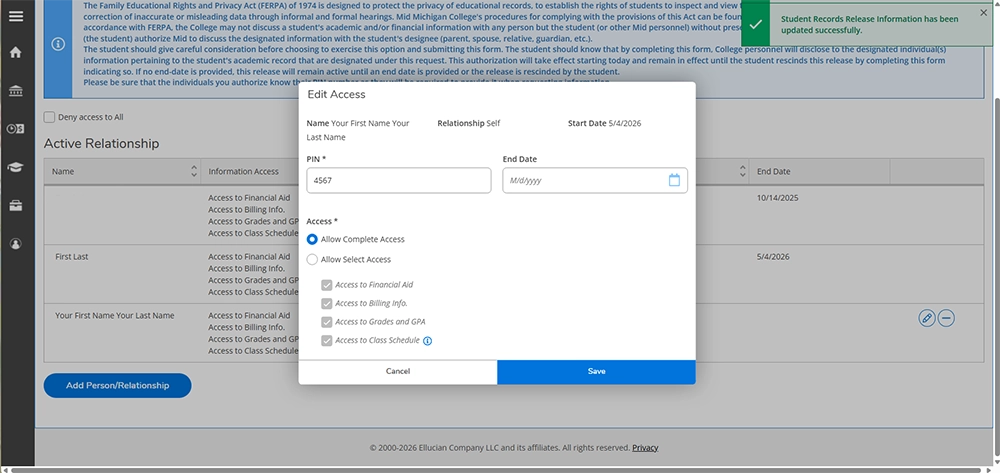This screenshot has height=473, width=1000.
Task: Toggle Access to Financial Aid checkbox
Action: (x=327, y=286)
